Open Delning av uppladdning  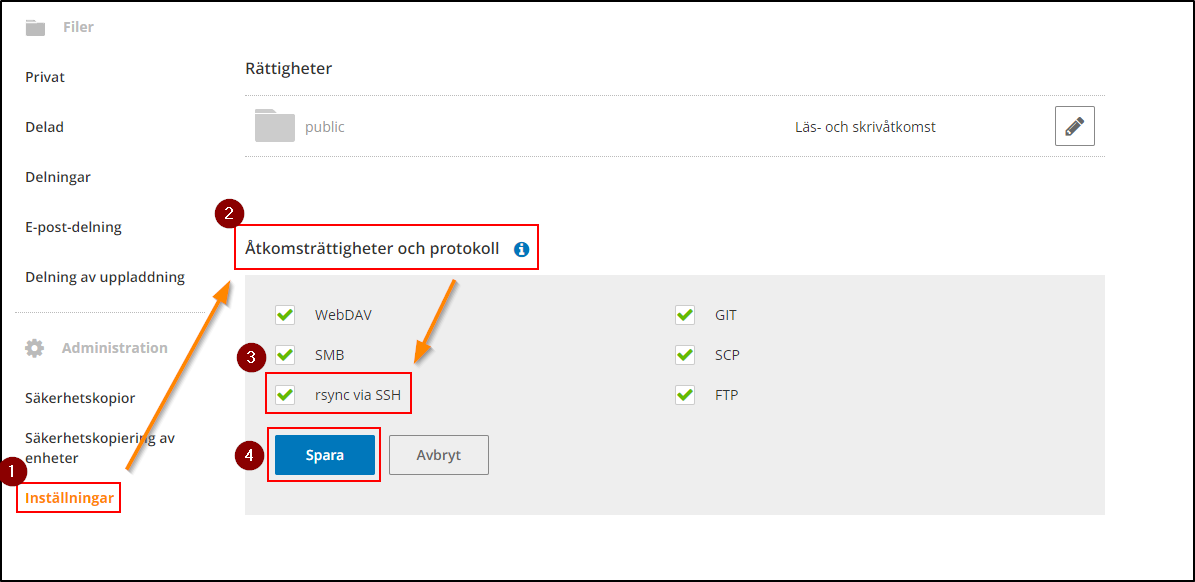pos(105,277)
